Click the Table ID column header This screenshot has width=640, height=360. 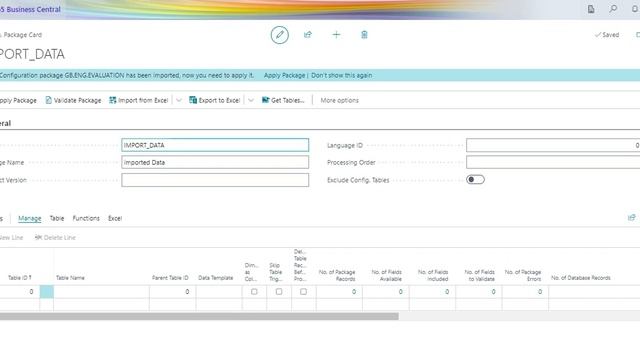click(20, 278)
